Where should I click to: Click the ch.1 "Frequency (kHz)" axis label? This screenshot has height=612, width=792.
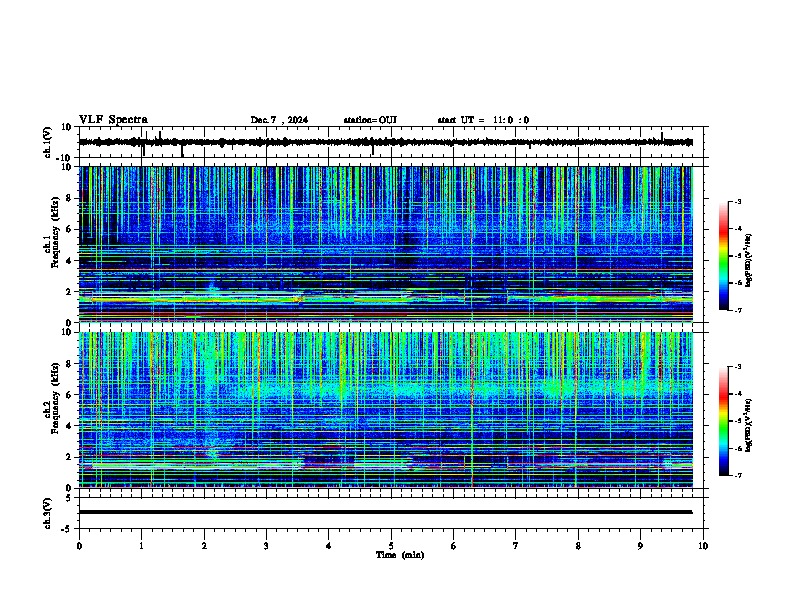pos(55,233)
